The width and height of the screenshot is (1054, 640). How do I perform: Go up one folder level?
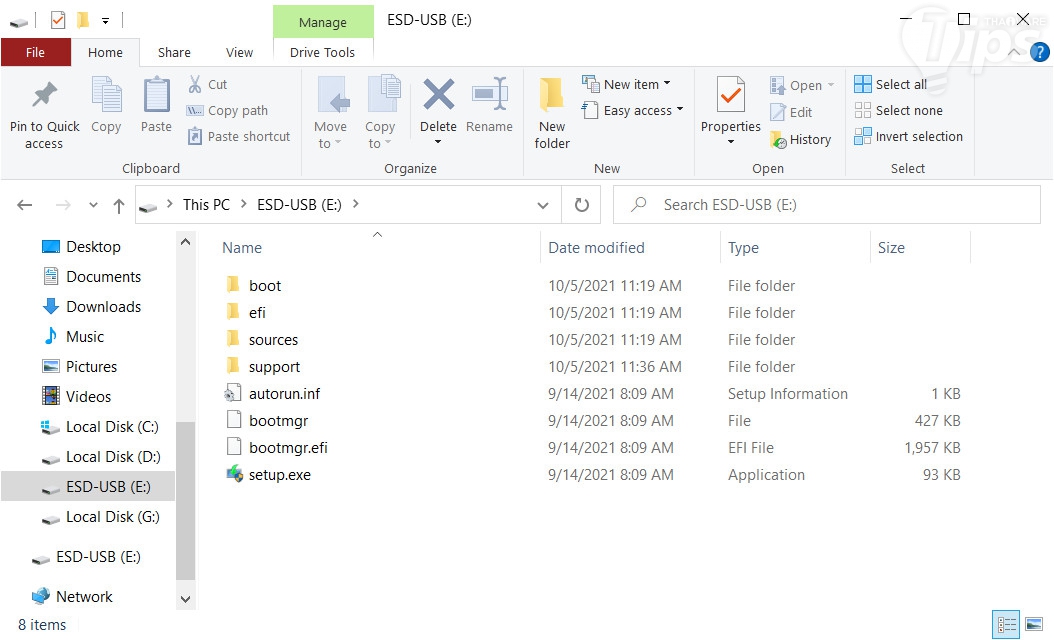pos(119,205)
